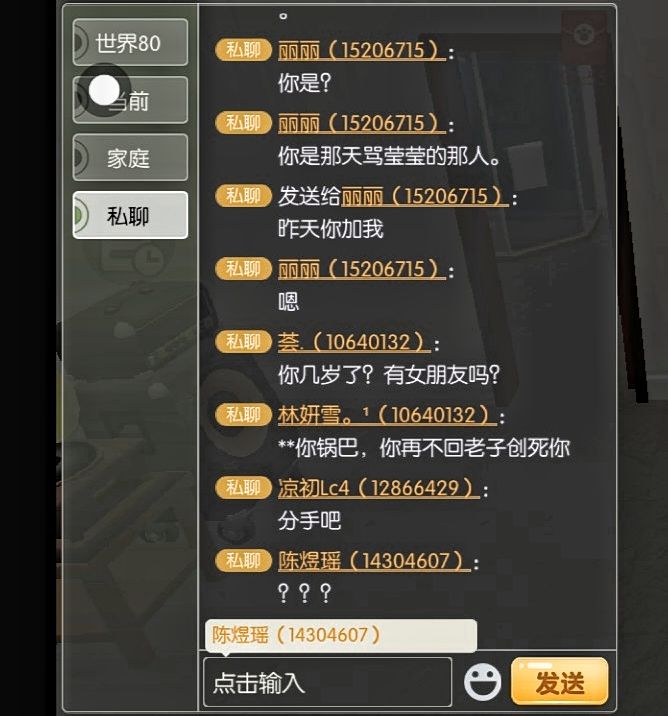This screenshot has height=716, width=668.
Task: Switch to the 世界80 chat tab
Action: point(130,42)
